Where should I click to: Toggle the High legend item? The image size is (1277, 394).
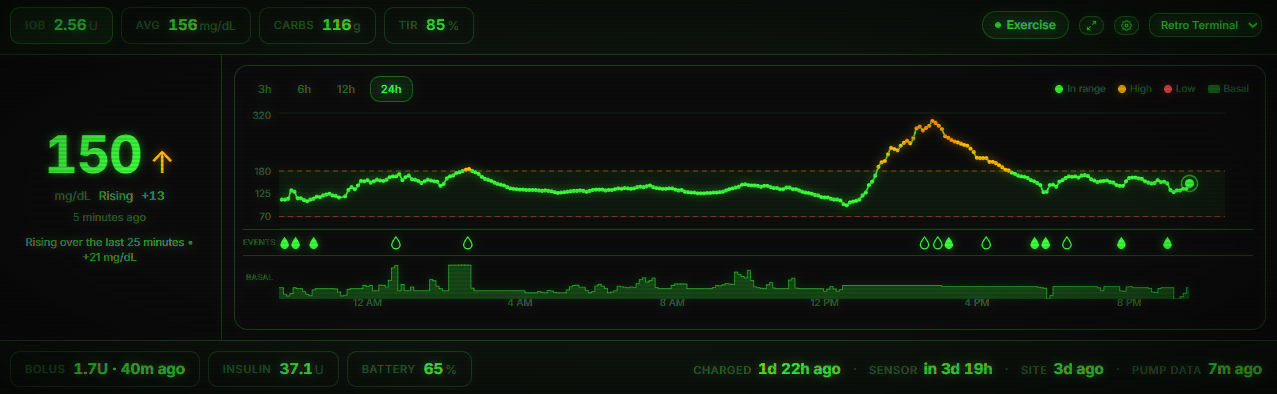point(1135,89)
